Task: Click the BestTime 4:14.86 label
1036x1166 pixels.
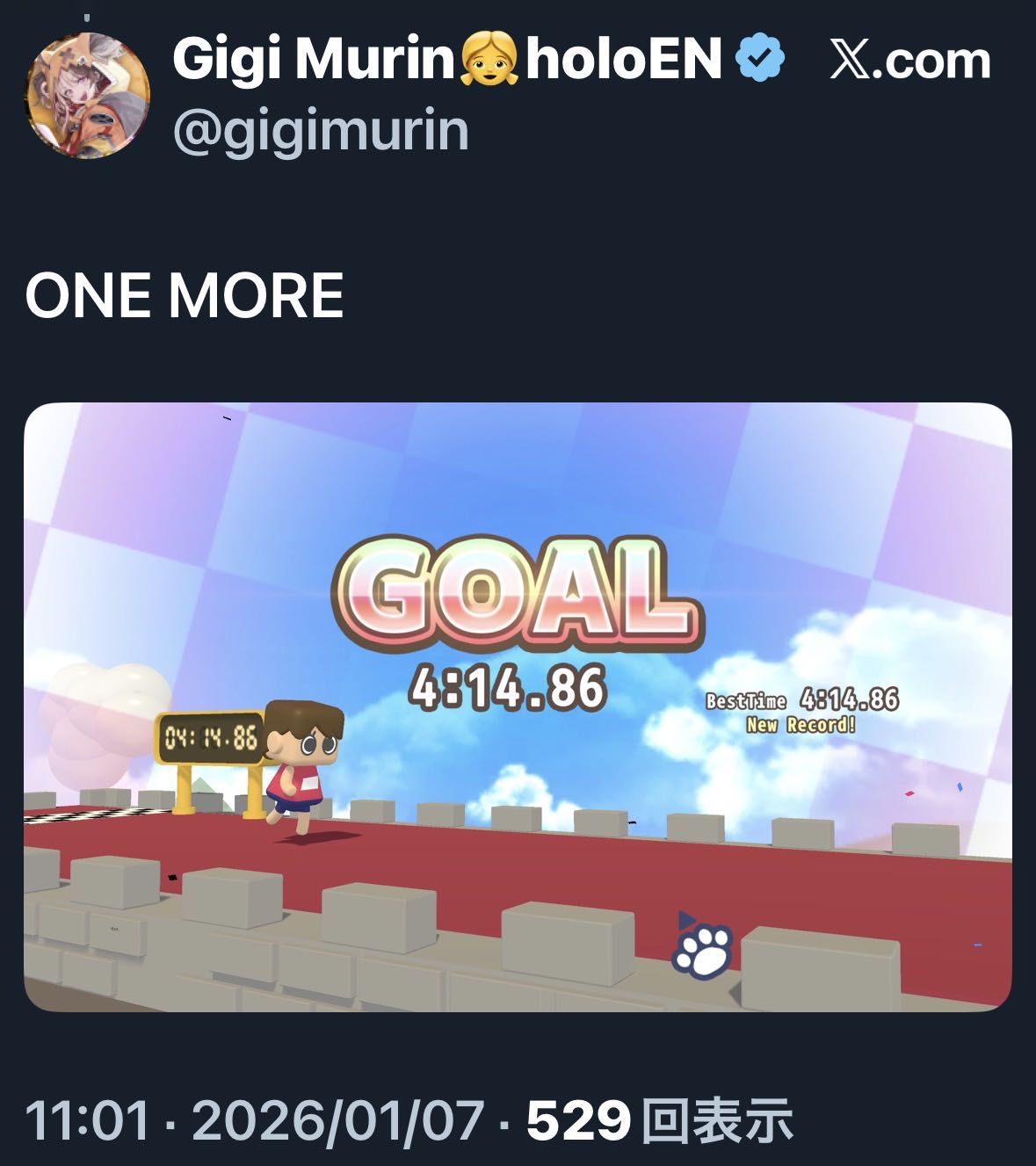Action: coord(803,699)
